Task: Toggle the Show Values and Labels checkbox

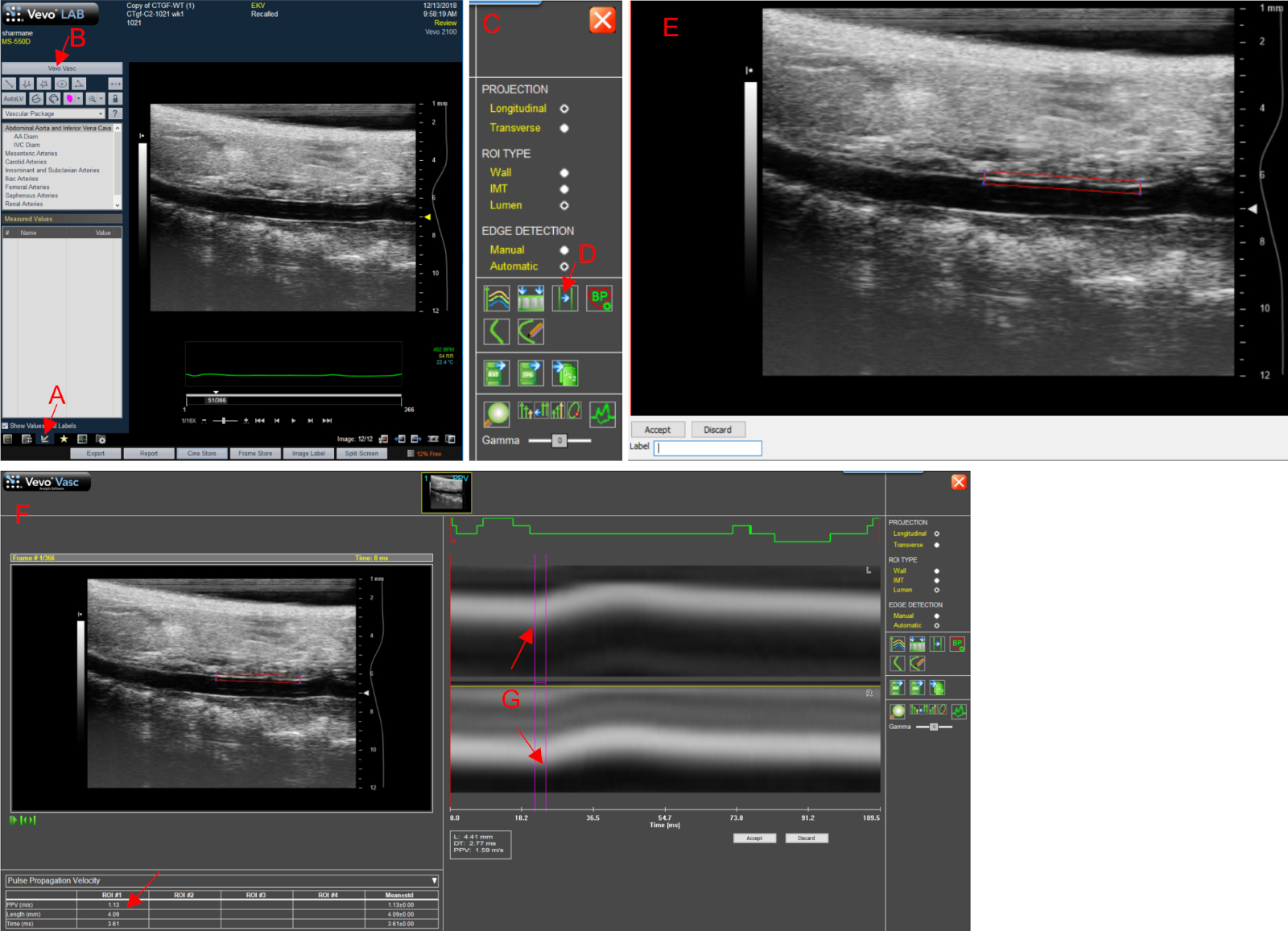Action: (x=5, y=426)
